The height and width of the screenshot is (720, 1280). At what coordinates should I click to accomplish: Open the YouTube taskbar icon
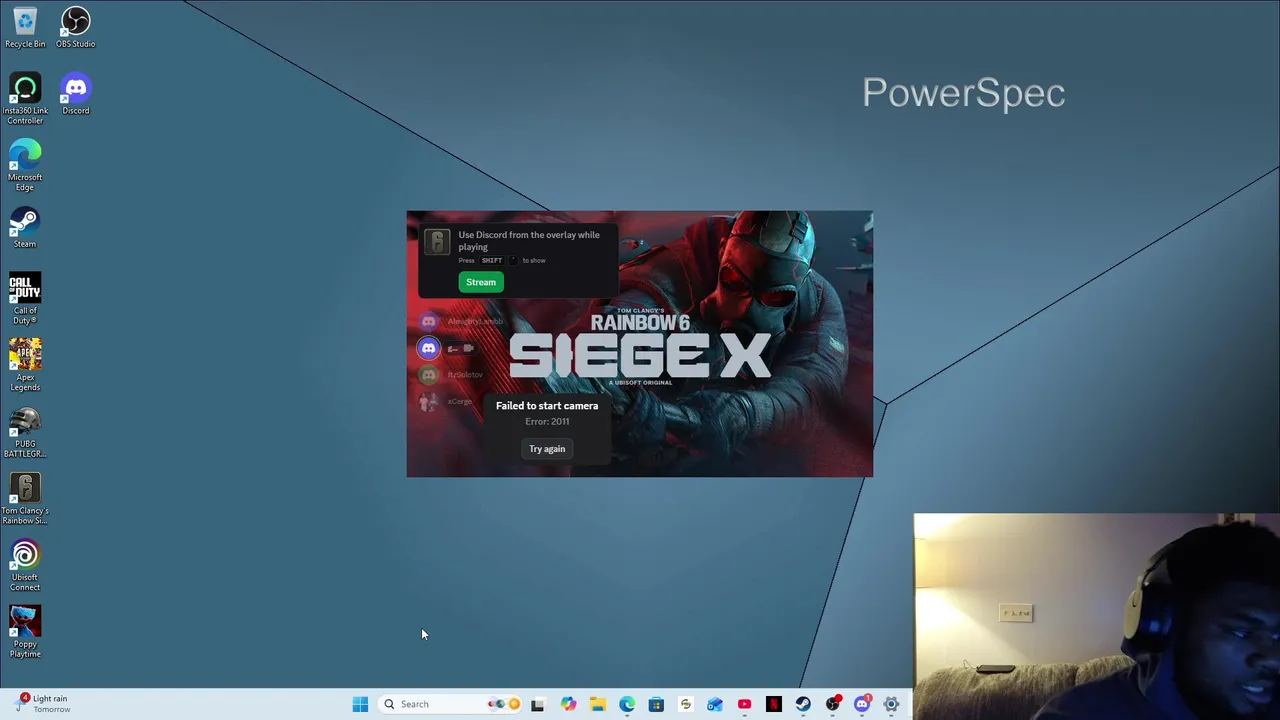coord(744,704)
